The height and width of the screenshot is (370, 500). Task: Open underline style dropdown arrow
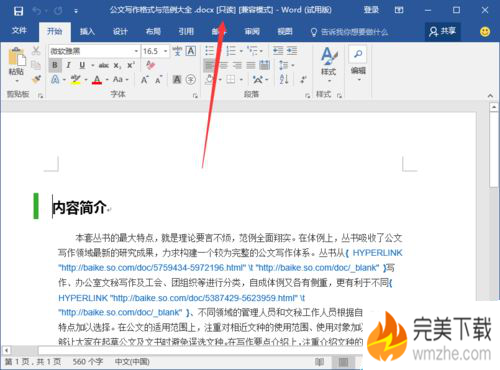[92, 65]
